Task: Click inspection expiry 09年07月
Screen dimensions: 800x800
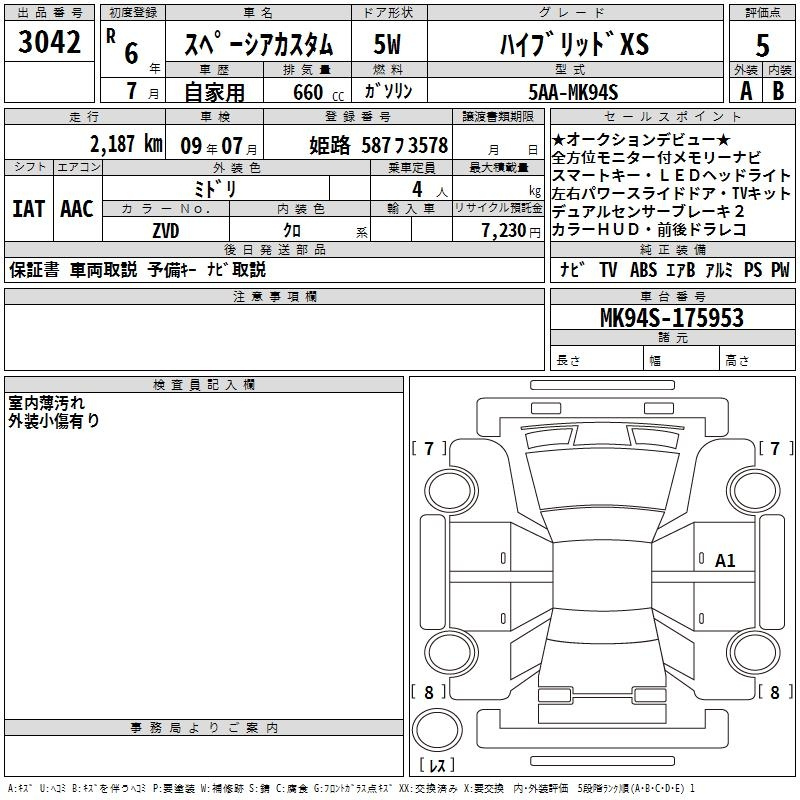Action: coord(219,146)
